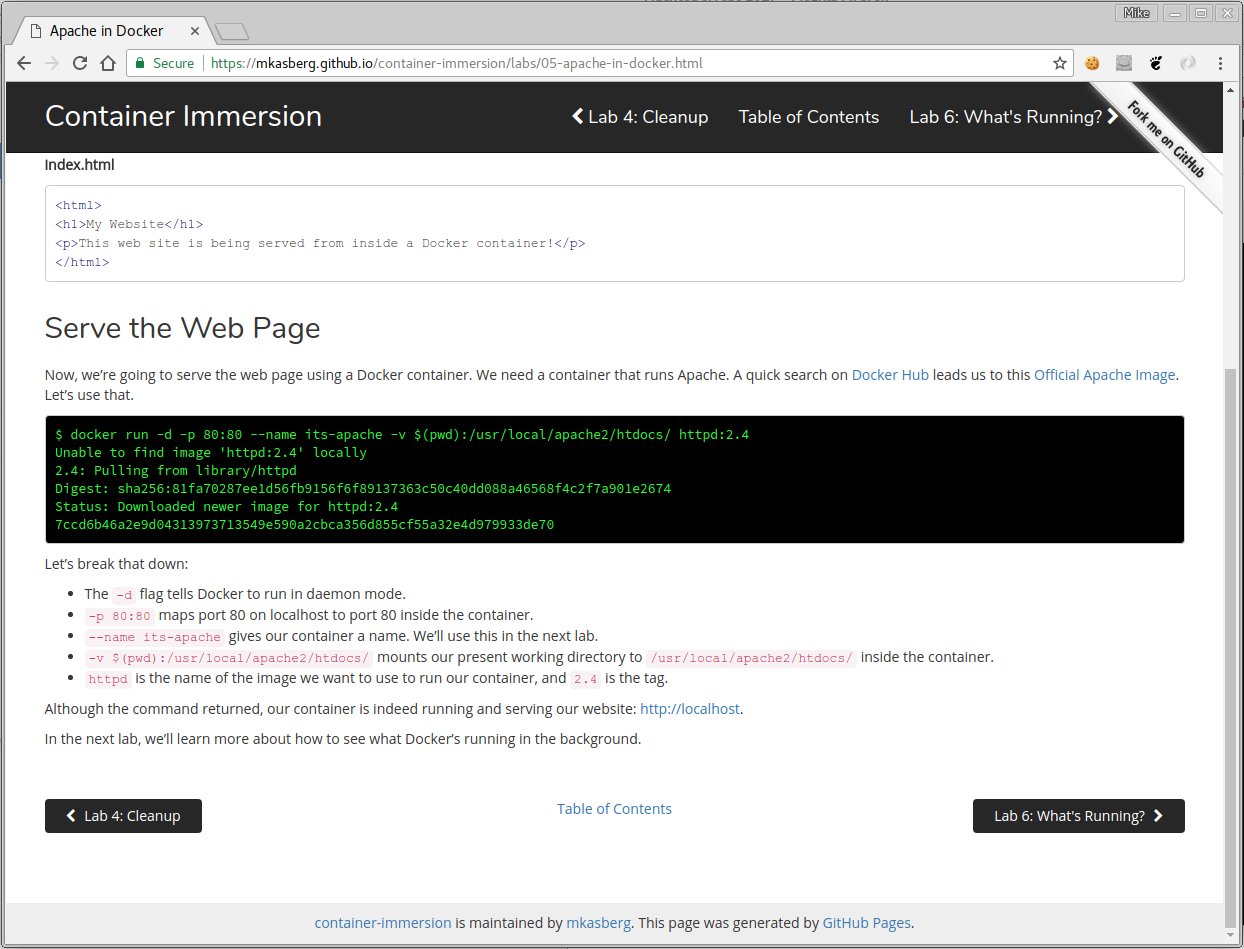Click the container ID line starting 7ccd6b46
This screenshot has height=949, width=1244.
point(304,525)
